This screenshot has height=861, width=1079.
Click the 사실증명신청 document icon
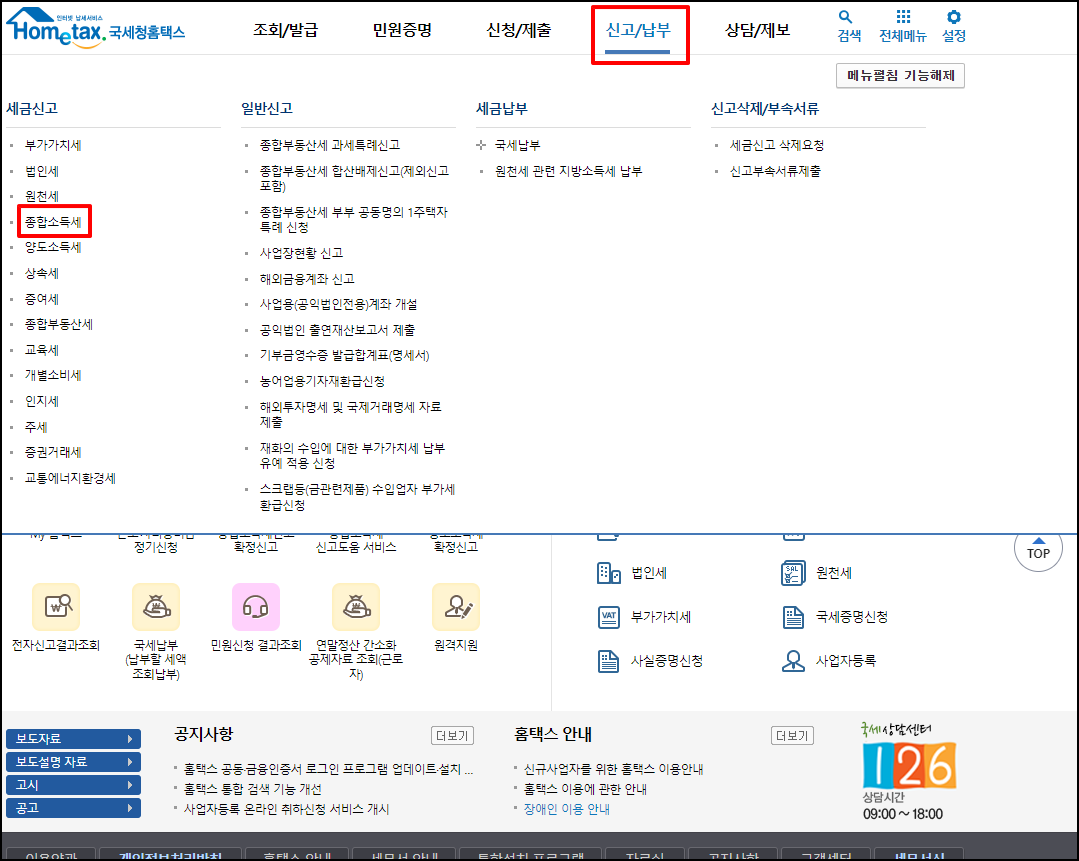(608, 661)
